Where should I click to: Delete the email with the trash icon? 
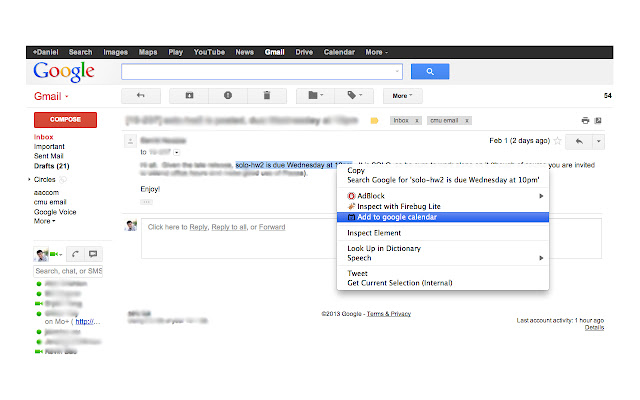coord(267,96)
